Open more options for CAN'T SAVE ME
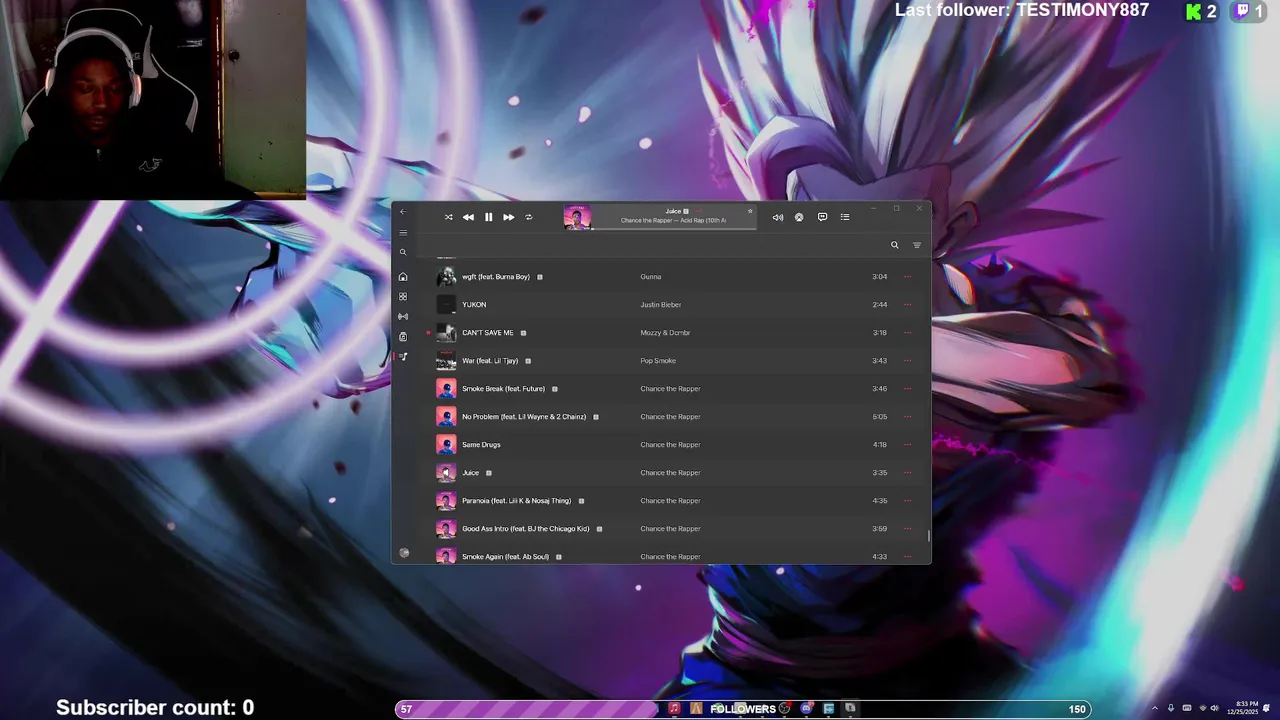Viewport: 1280px width, 720px height. pyautogui.click(x=908, y=333)
